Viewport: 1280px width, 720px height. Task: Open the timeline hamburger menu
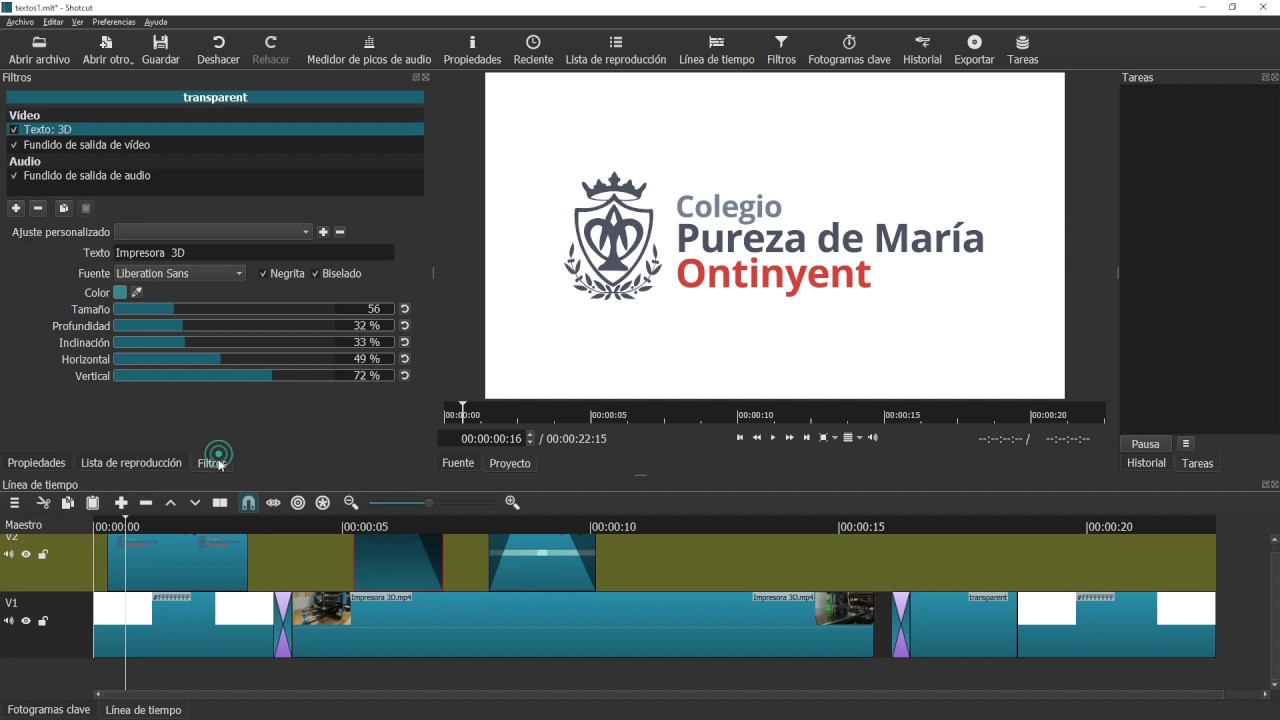point(14,503)
